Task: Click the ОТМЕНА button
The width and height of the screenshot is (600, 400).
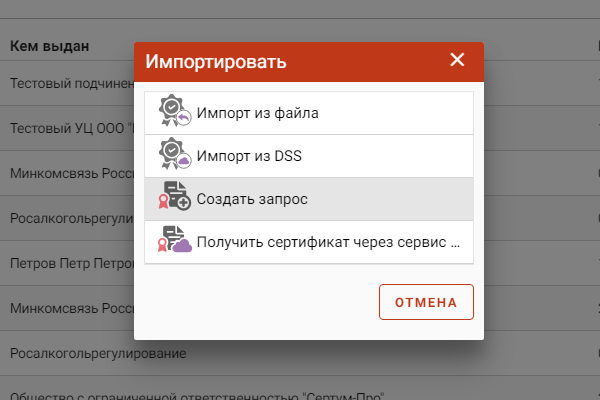Action: click(426, 302)
